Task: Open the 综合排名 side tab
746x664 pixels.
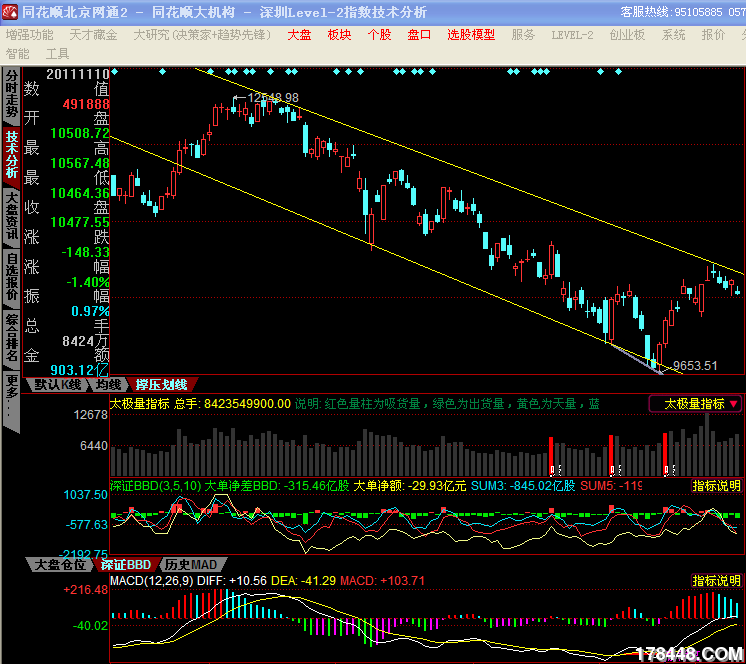Action: (11, 338)
